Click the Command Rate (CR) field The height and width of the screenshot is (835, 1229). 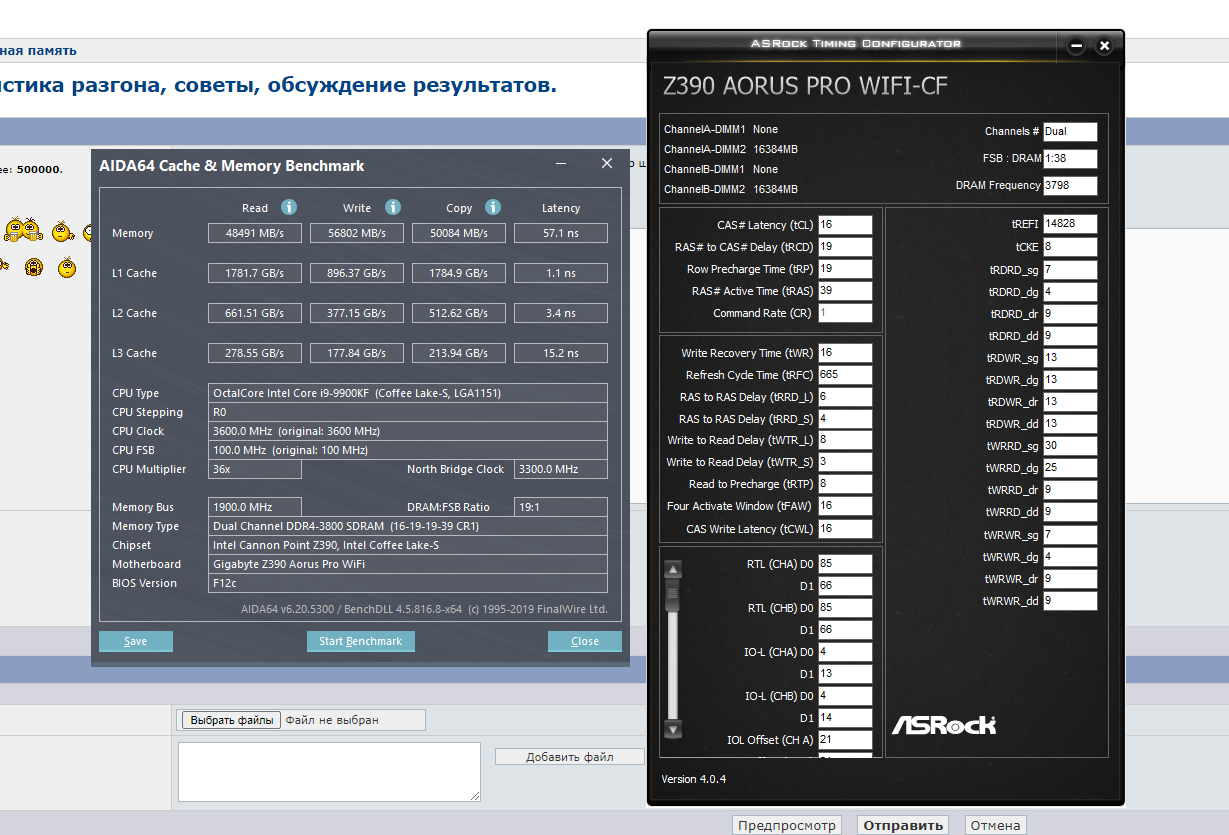pos(845,313)
